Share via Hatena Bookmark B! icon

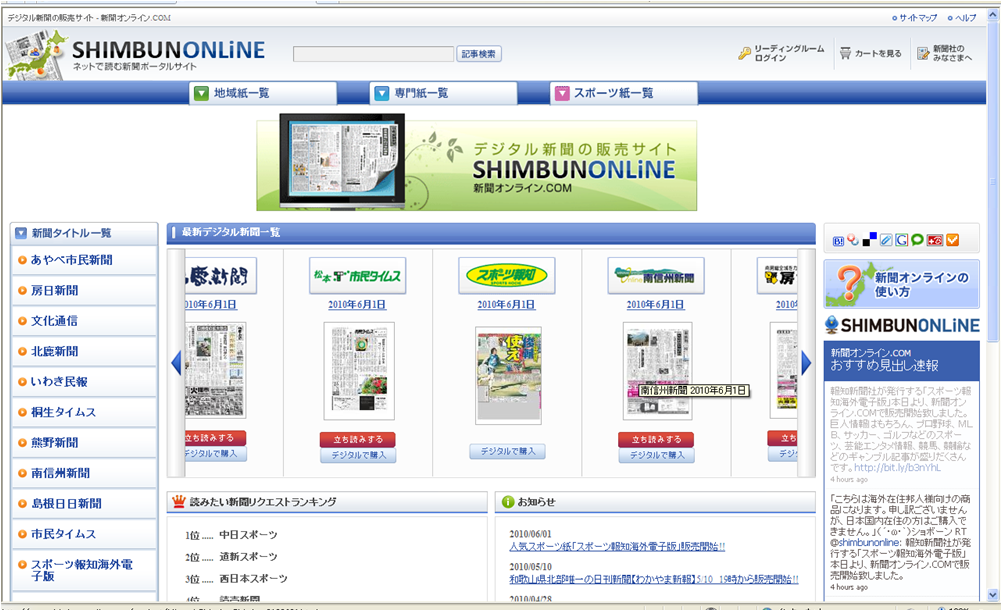coord(838,240)
